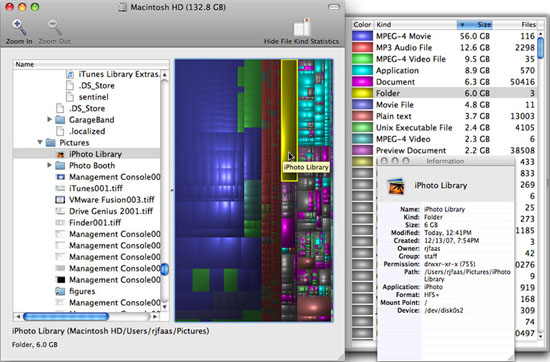Click the horizontal scroll right arrow
The image size is (550, 362).
[155, 316]
